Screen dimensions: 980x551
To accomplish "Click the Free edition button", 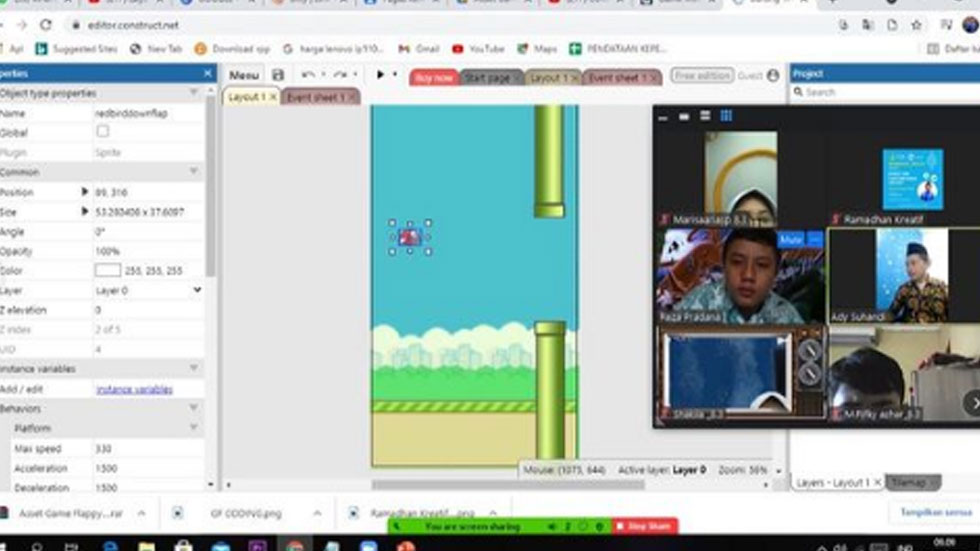I will [x=702, y=75].
